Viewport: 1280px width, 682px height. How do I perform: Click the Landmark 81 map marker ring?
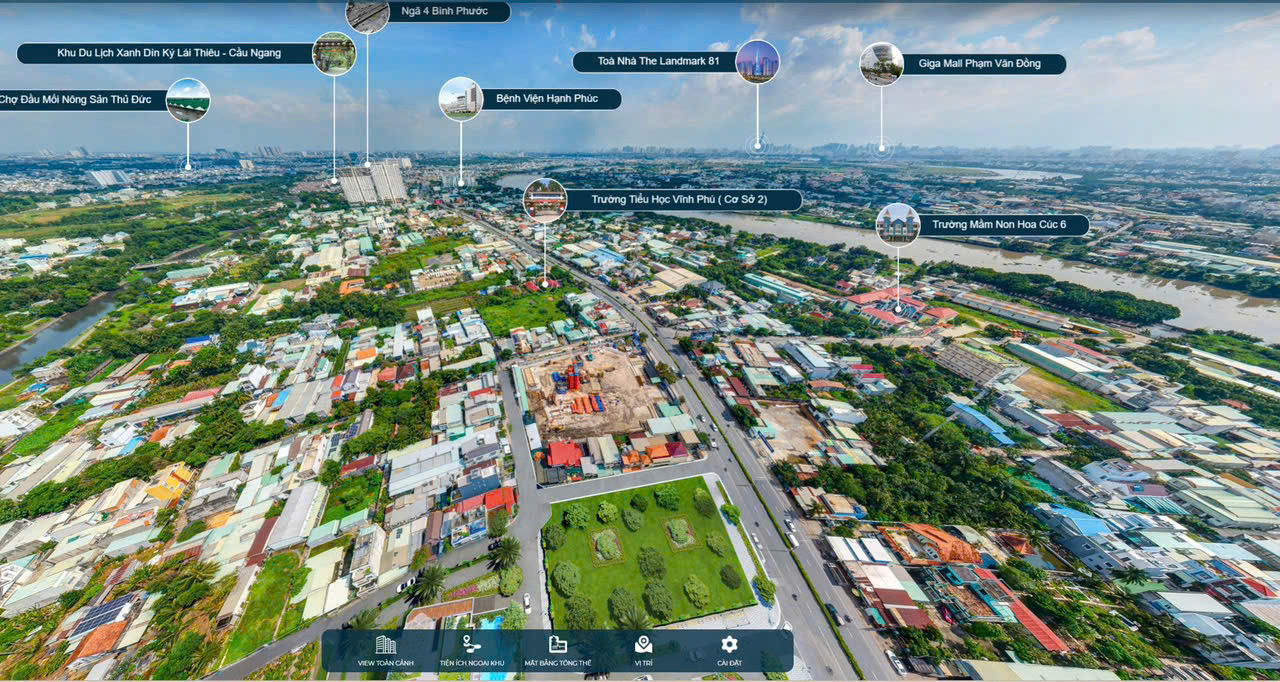tap(757, 146)
